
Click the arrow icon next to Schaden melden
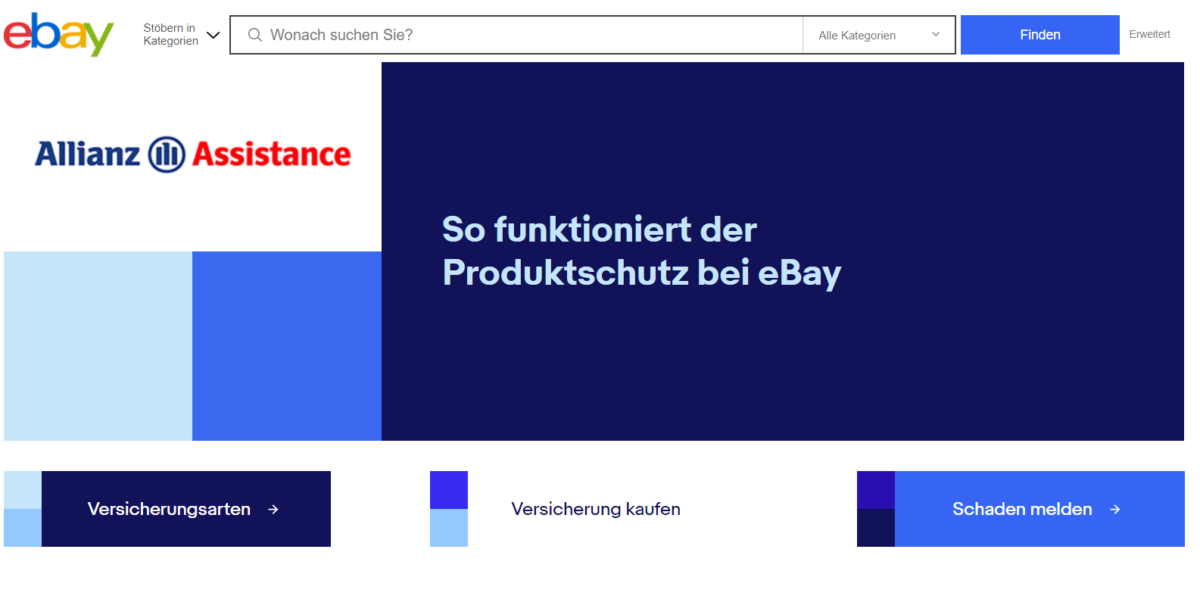pos(1115,509)
